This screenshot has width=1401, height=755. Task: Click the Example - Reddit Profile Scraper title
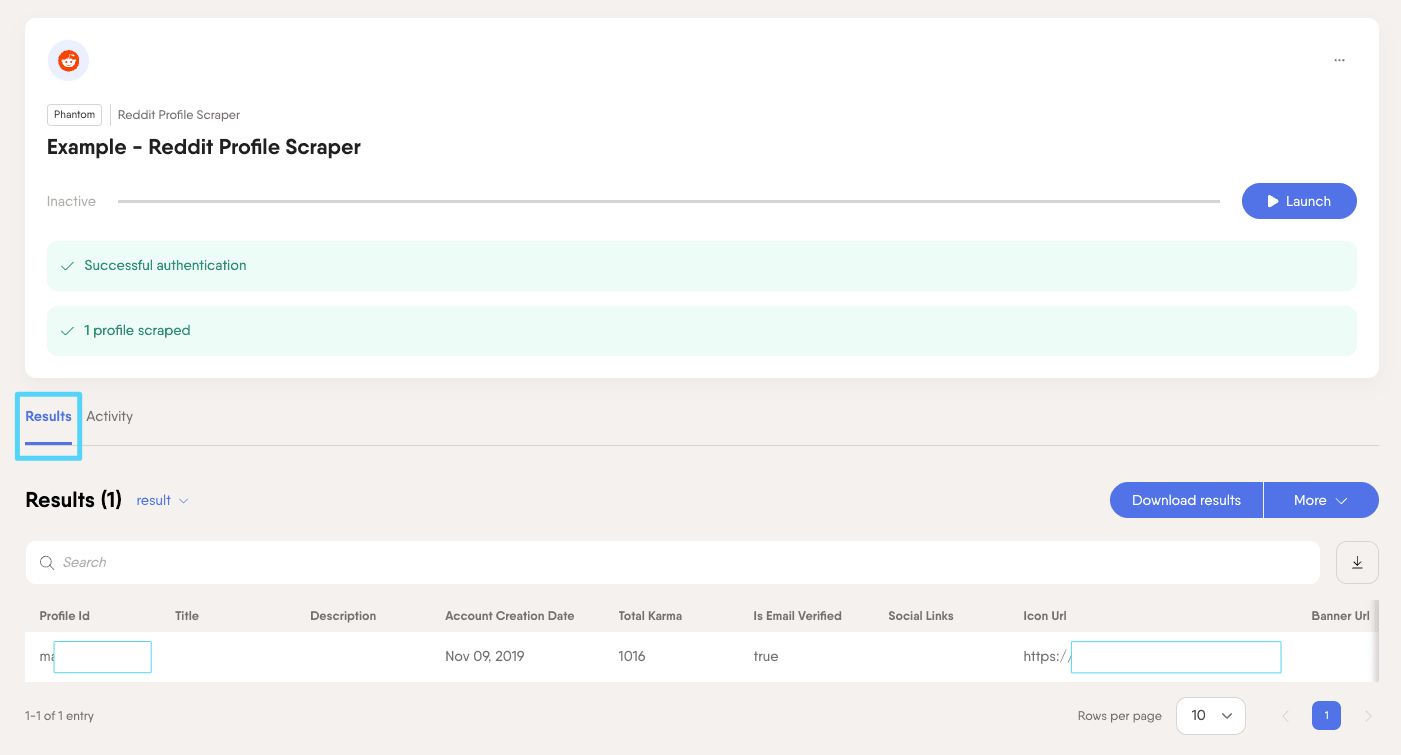click(x=204, y=147)
